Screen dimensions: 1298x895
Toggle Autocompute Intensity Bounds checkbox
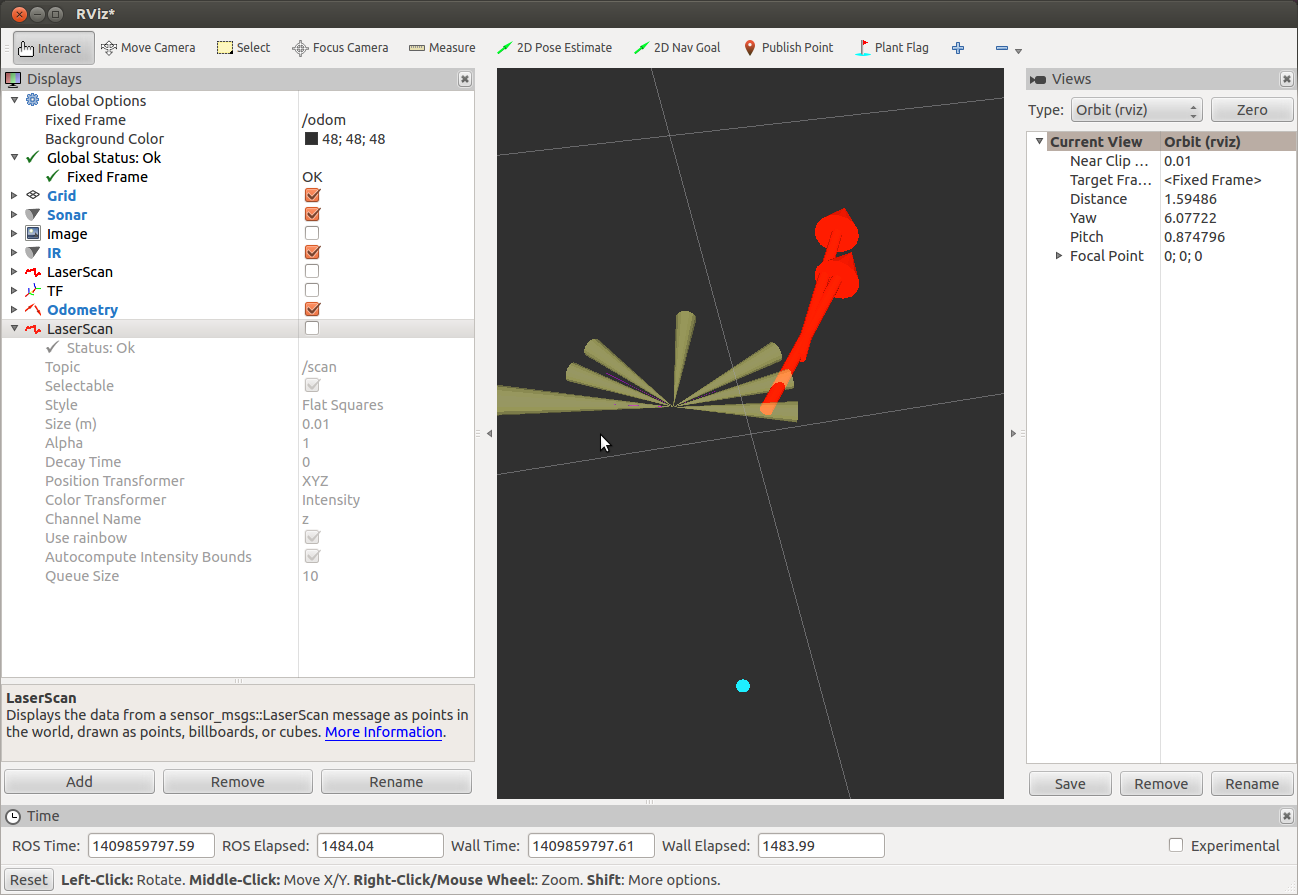(312, 556)
